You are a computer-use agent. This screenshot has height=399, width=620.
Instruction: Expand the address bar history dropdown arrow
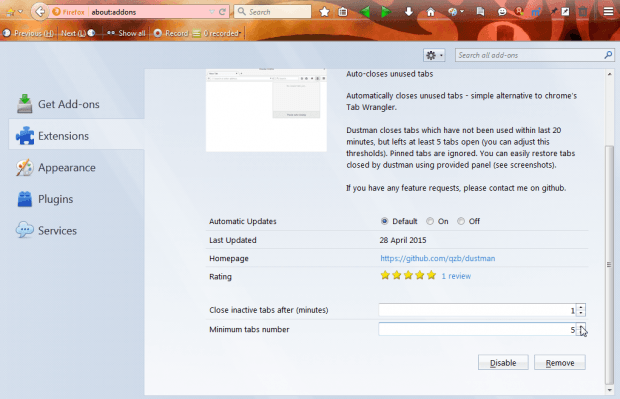pos(212,12)
